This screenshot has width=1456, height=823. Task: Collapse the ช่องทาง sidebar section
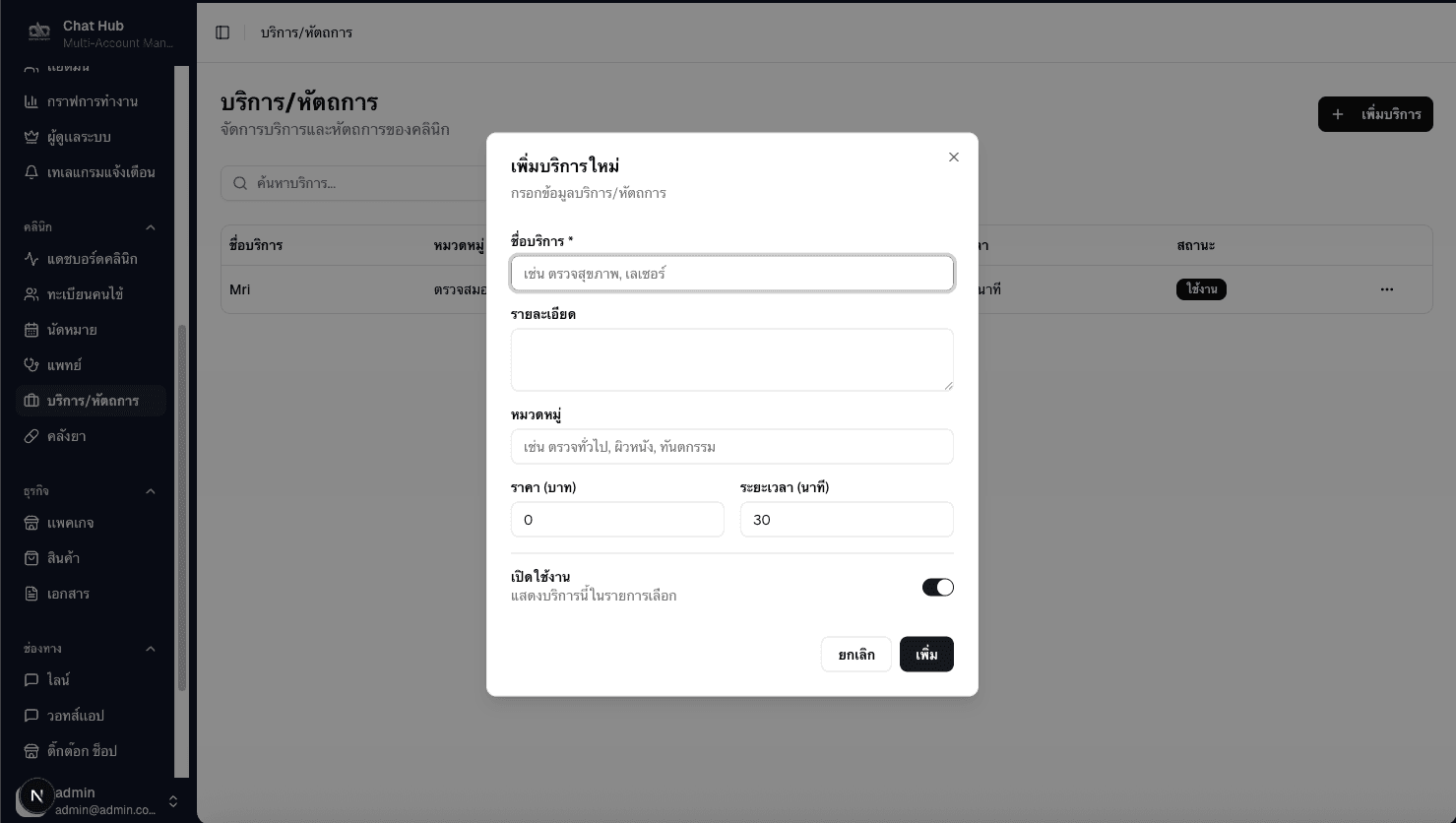[x=151, y=649]
